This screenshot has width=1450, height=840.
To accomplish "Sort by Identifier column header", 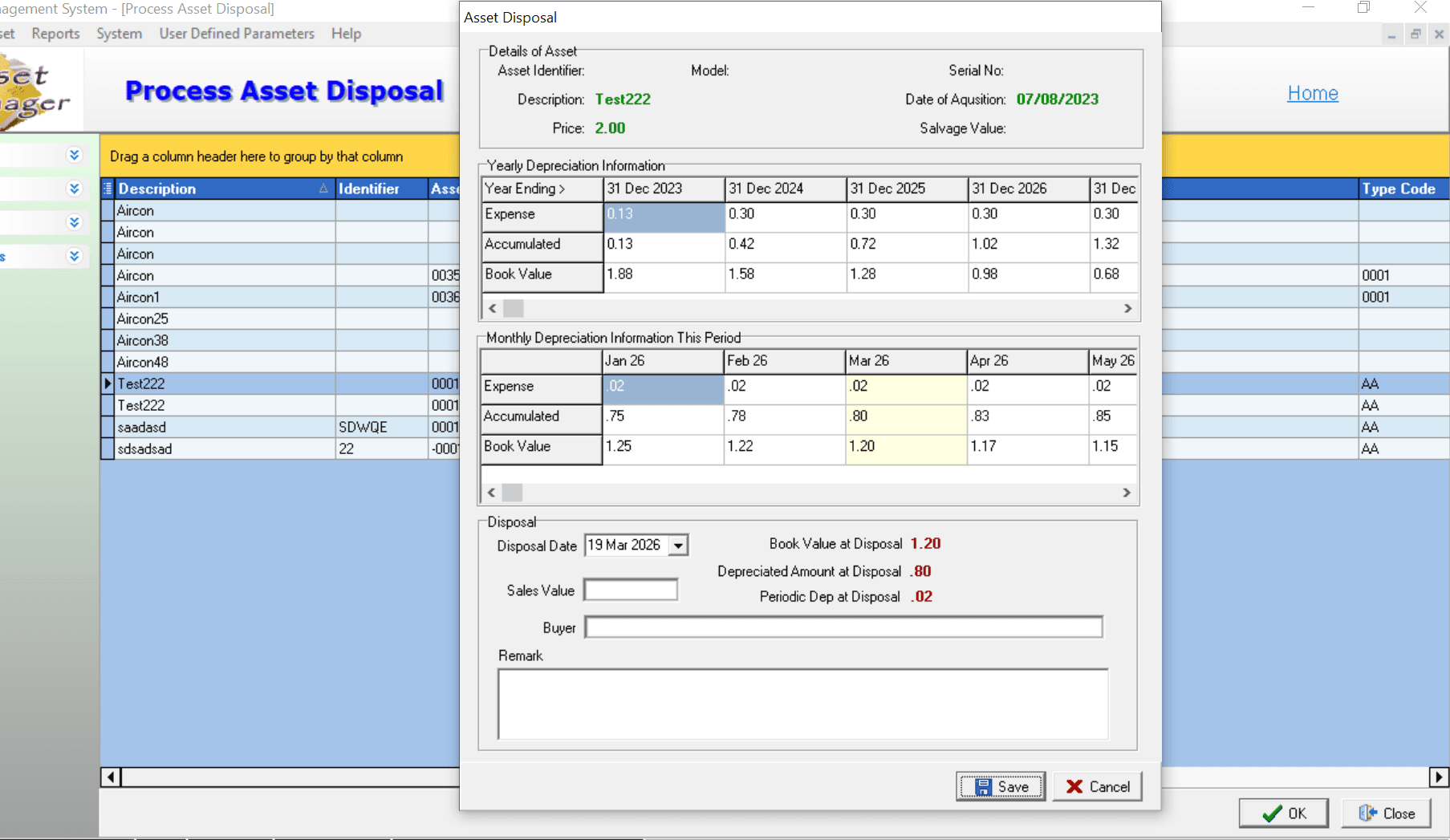I will [x=381, y=189].
